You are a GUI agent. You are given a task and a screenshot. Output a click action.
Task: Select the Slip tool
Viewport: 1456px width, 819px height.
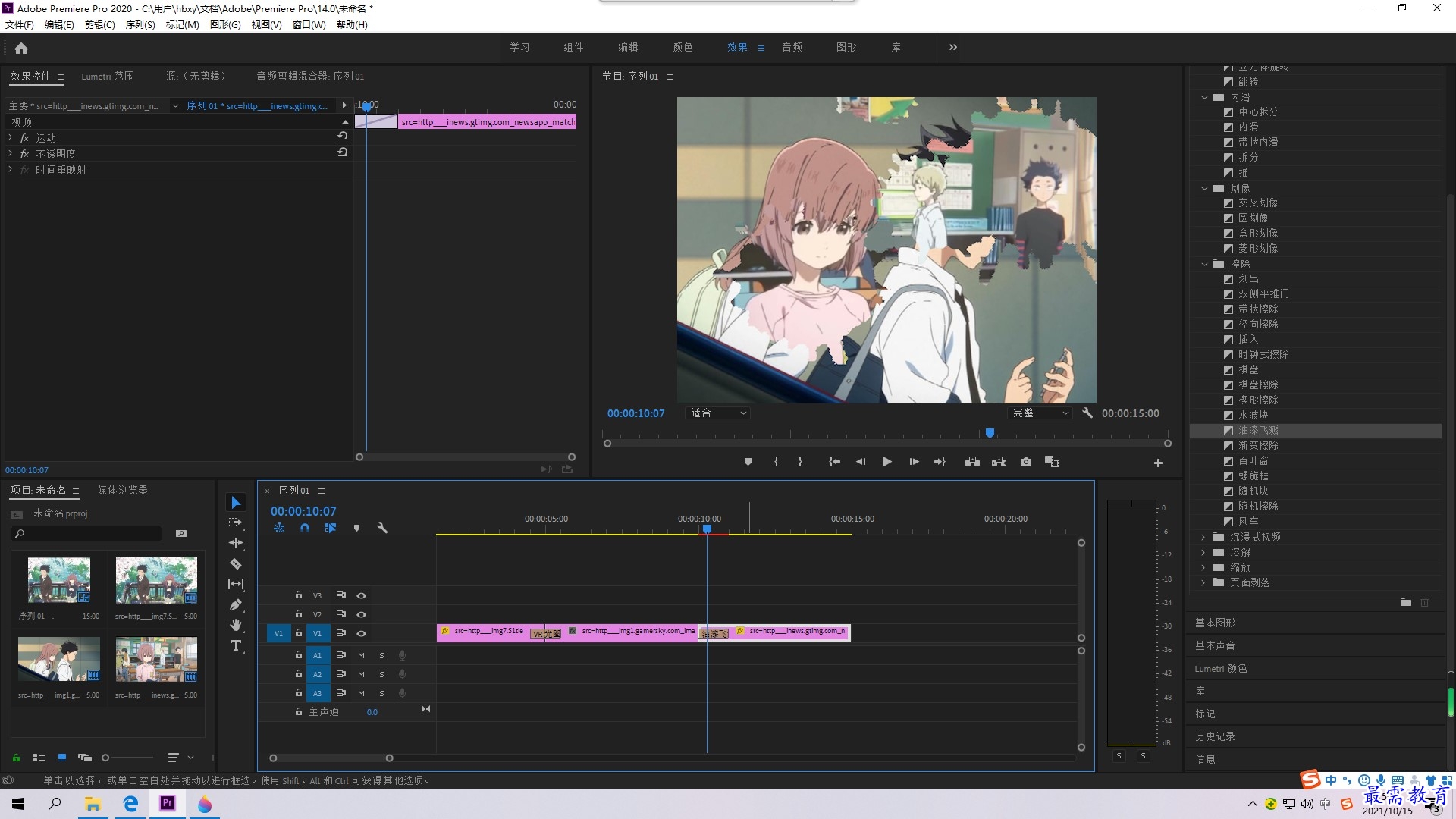236,584
